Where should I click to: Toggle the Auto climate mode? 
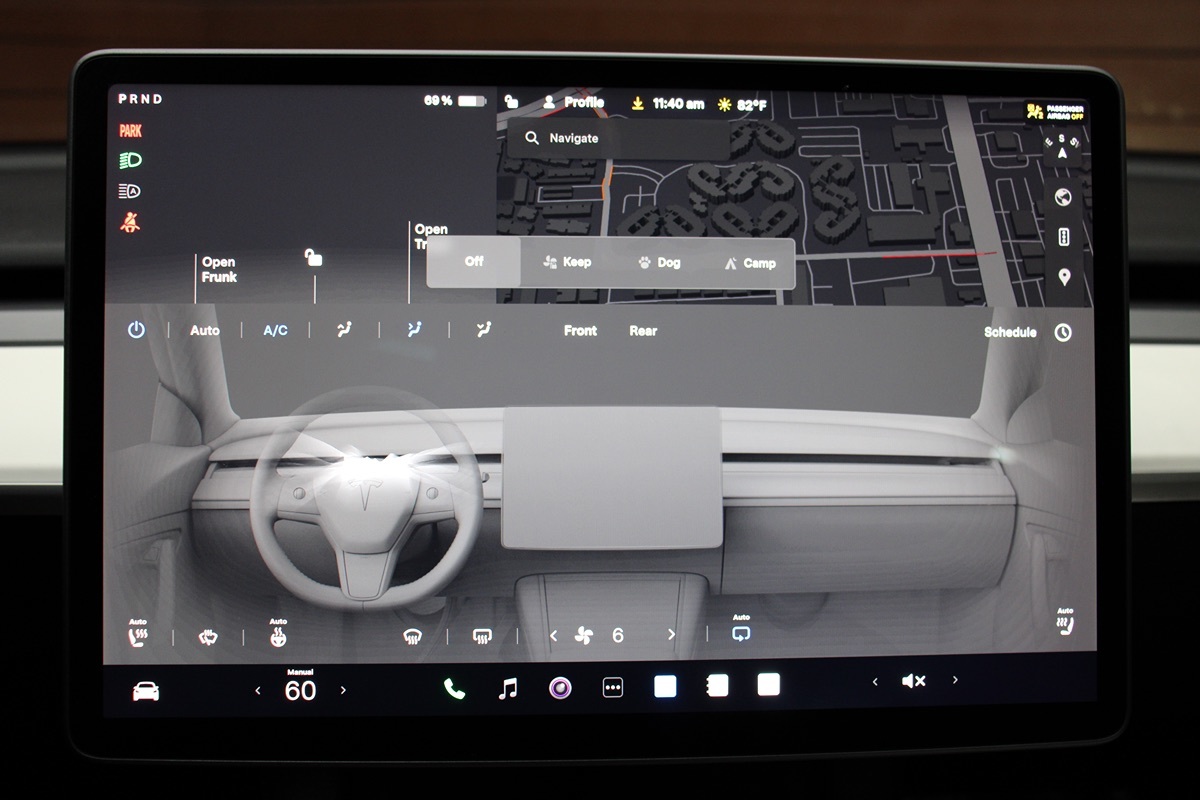(x=205, y=330)
